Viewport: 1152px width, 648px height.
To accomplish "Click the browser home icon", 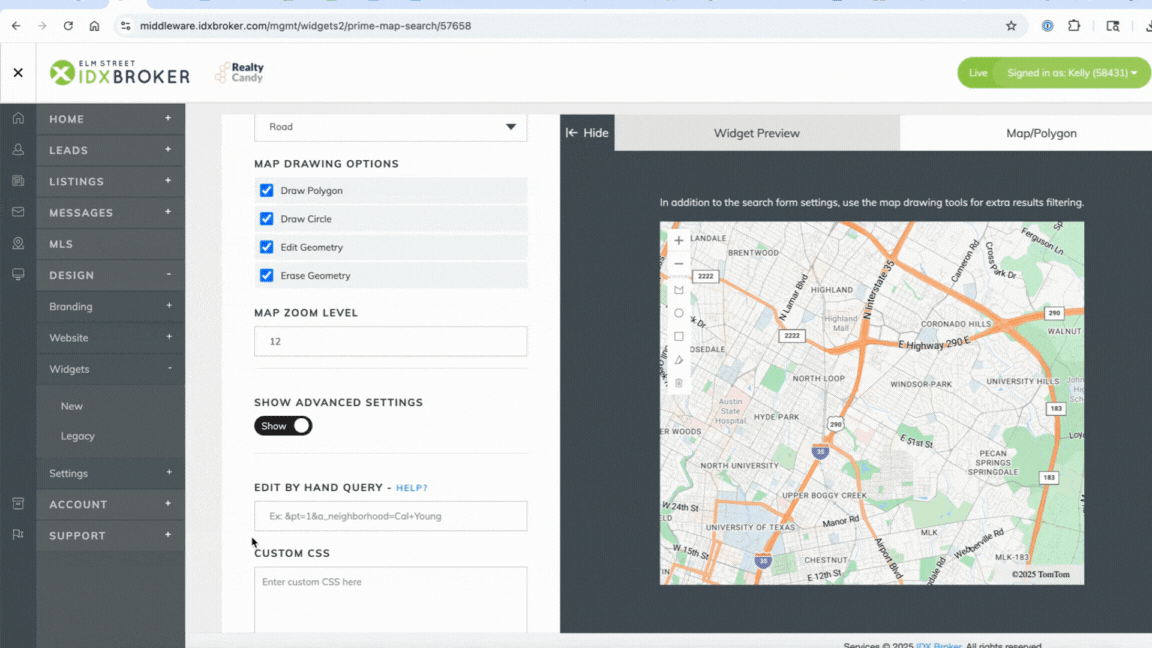I will (94, 26).
